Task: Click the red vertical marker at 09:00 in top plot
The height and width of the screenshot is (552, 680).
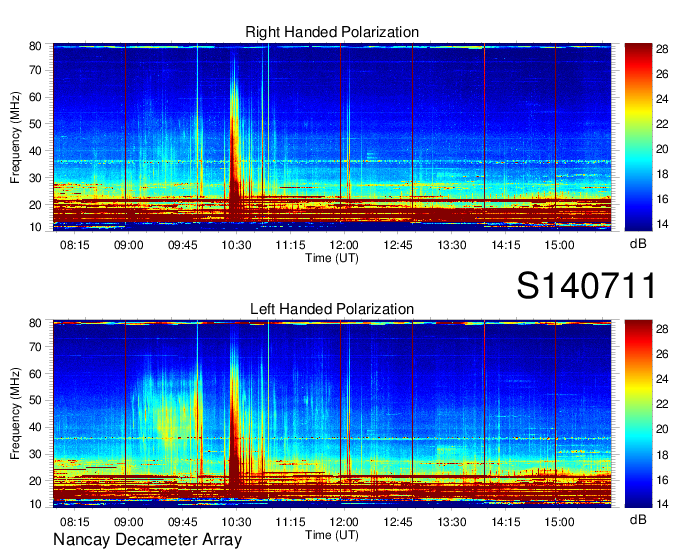Action: pos(125,137)
